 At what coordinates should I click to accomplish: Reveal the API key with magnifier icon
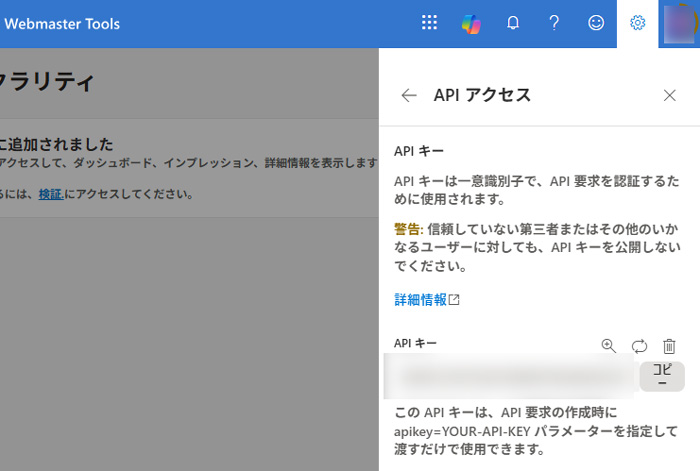[x=608, y=346]
